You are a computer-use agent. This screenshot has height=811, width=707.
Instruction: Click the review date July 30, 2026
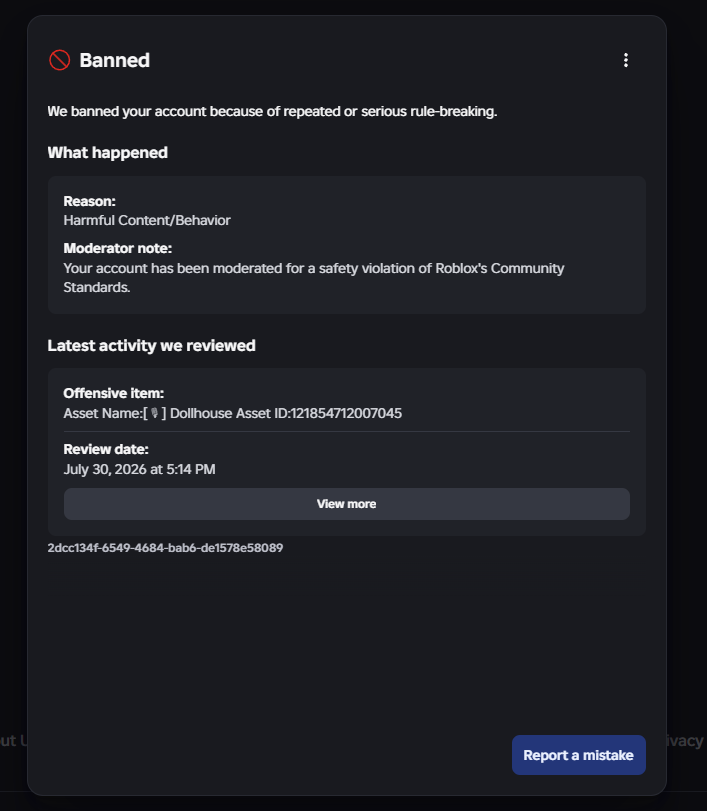click(x=139, y=469)
